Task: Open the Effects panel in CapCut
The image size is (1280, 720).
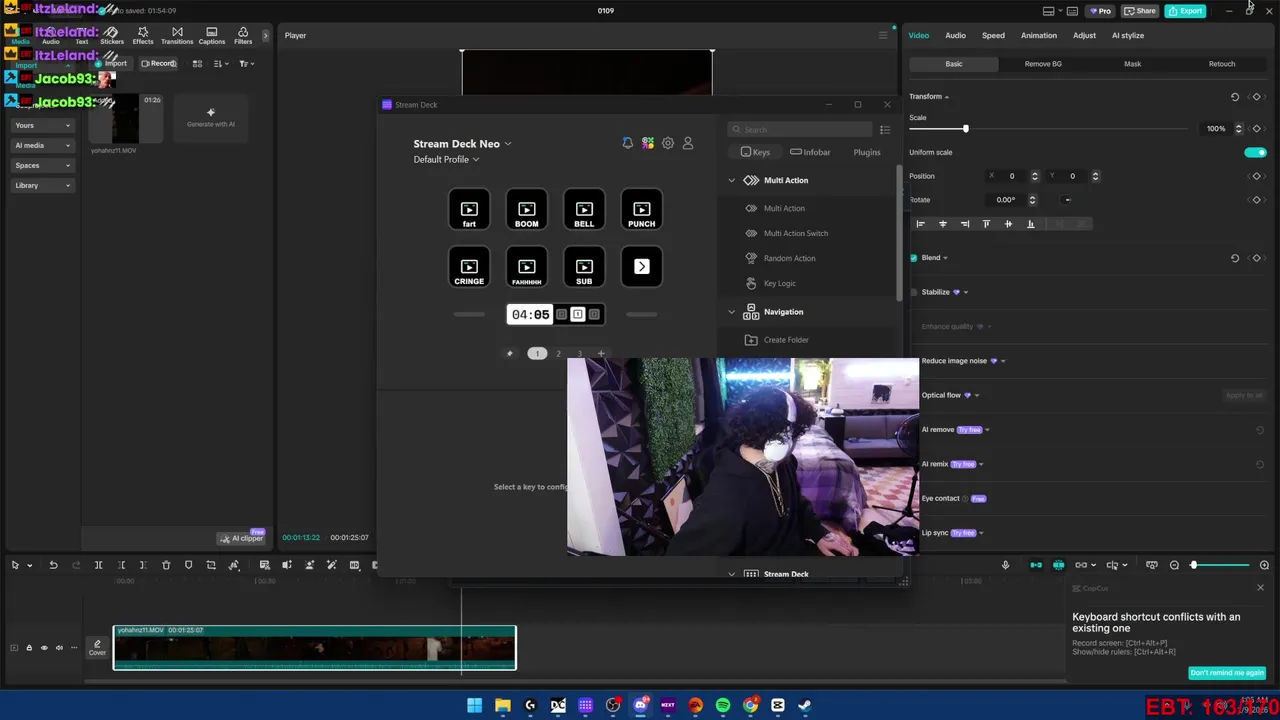Action: [143, 36]
